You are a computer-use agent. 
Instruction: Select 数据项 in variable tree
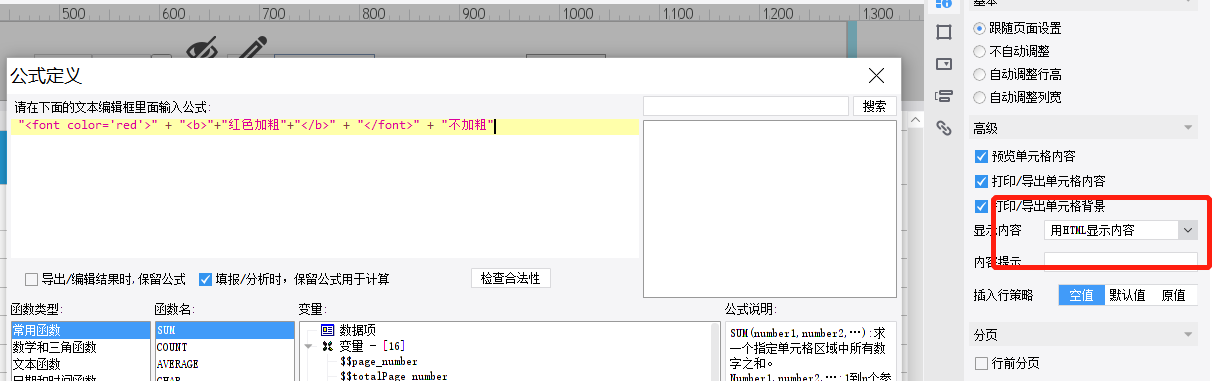click(x=357, y=330)
